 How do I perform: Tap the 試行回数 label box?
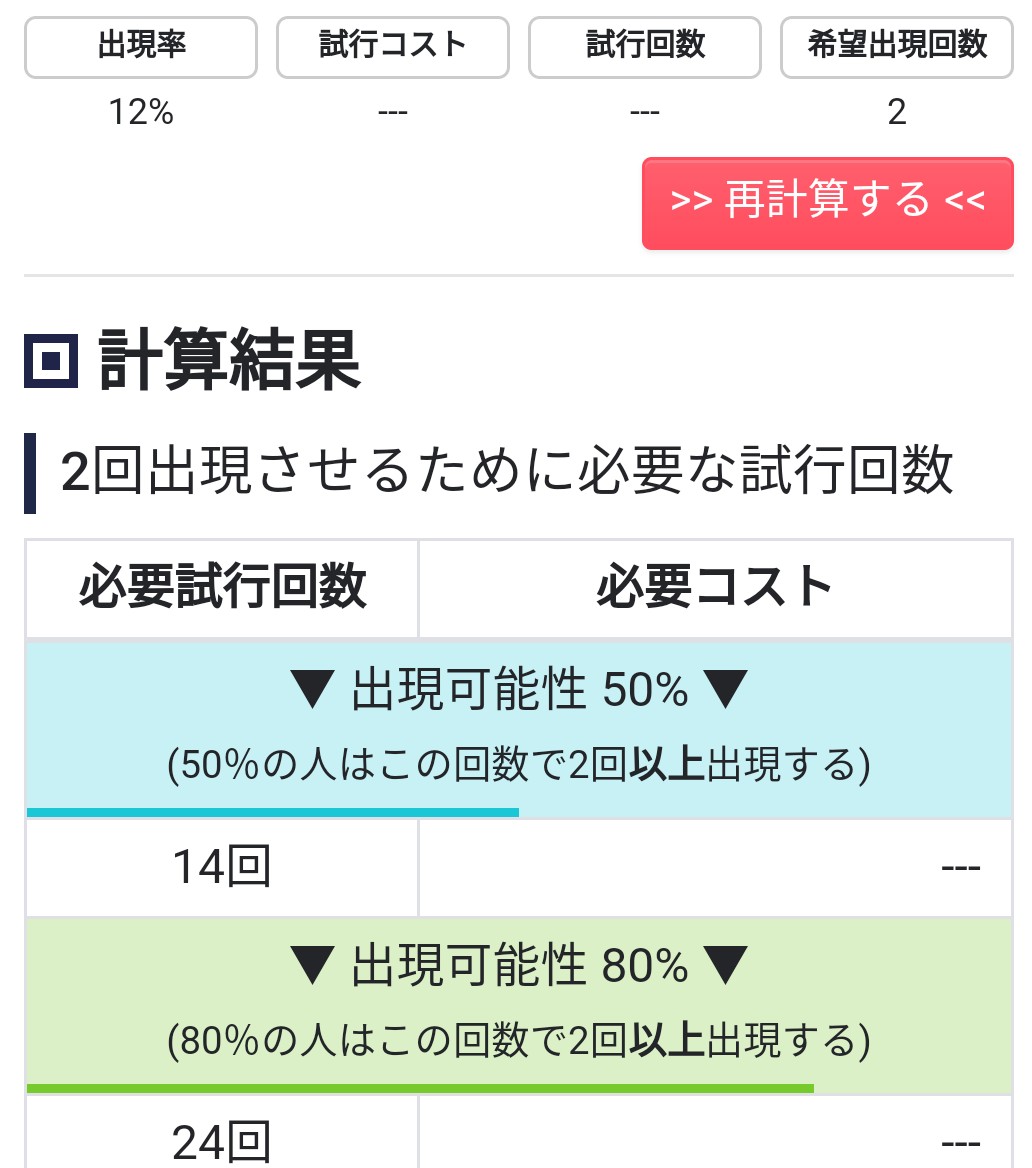(x=645, y=46)
